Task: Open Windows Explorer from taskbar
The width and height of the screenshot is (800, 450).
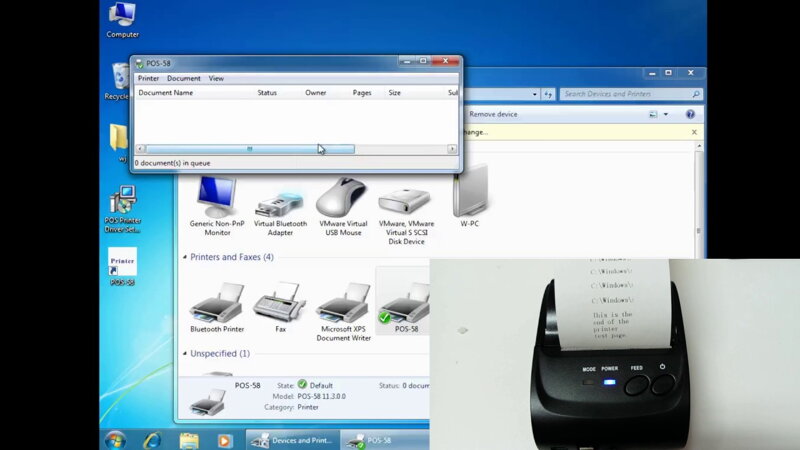Action: (x=189, y=440)
